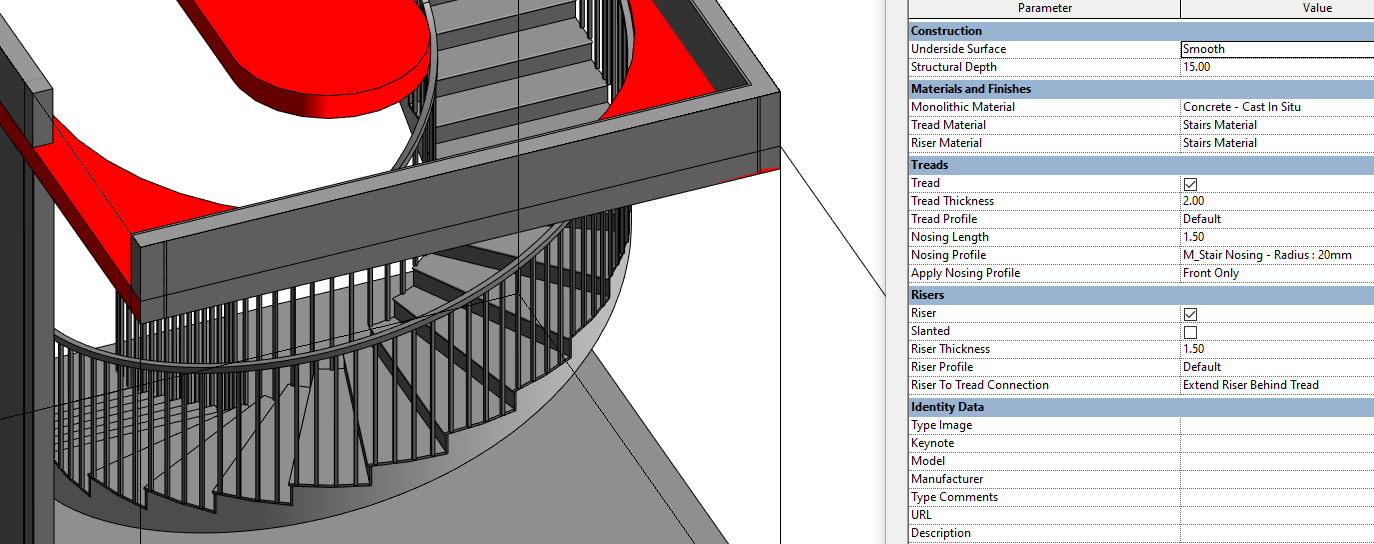1374x544 pixels.
Task: Select the 'Underside Surface' parameter label
Action: 958,49
